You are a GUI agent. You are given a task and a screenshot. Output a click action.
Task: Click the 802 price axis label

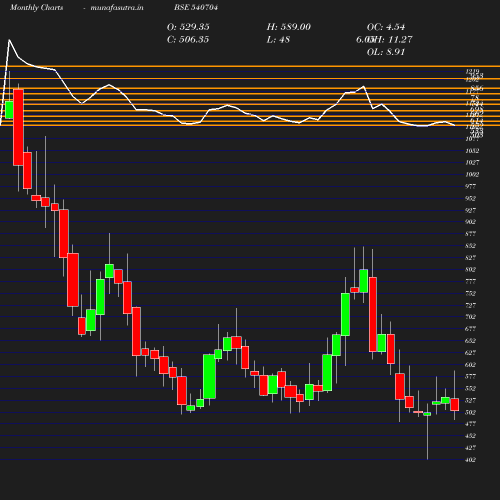tap(470, 269)
